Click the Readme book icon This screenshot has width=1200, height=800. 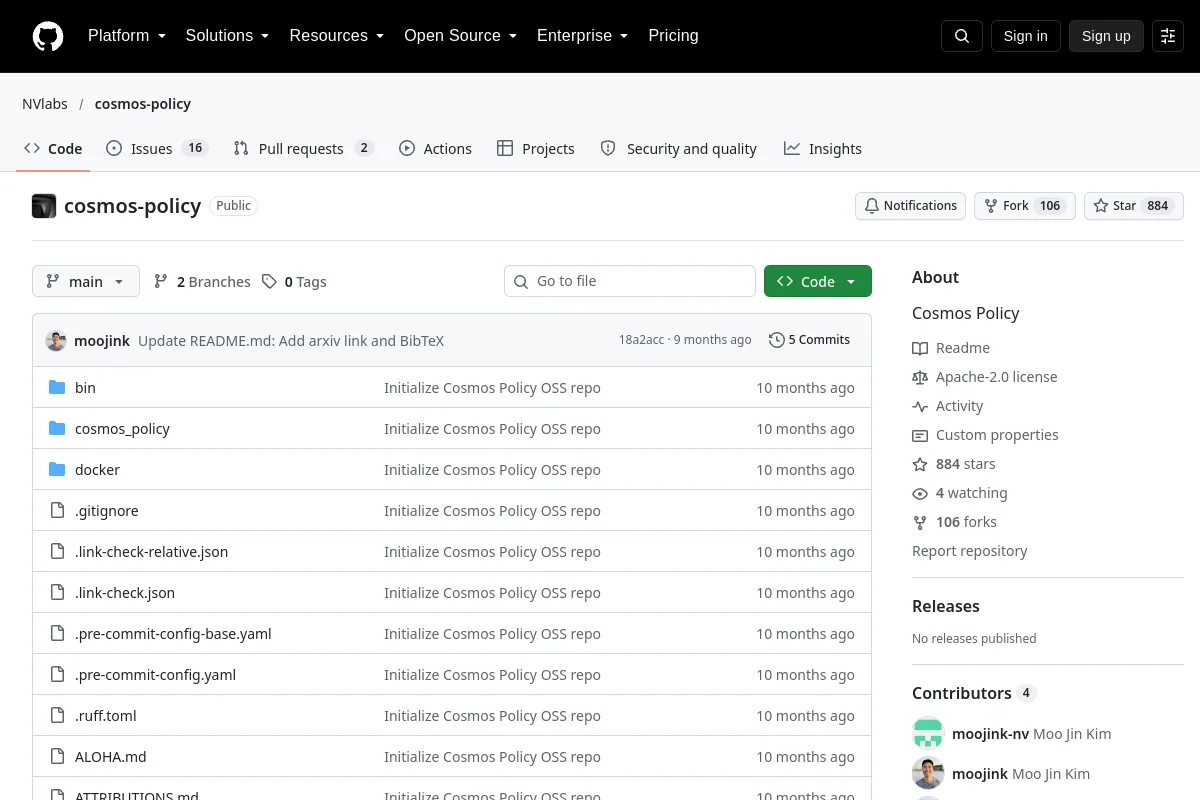pyautogui.click(x=920, y=348)
